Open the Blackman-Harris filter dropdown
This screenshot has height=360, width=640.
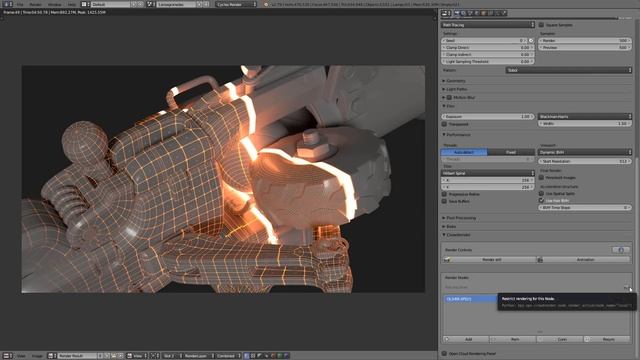pyautogui.click(x=584, y=116)
